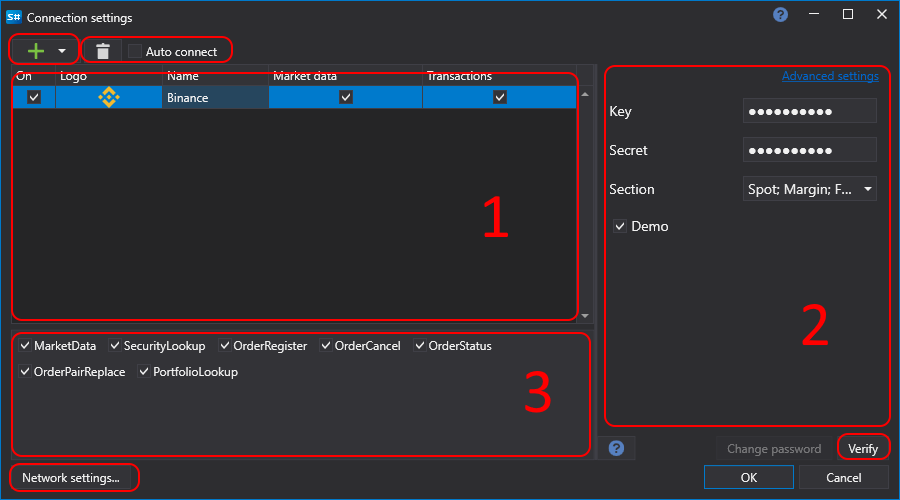Image resolution: width=900 pixels, height=500 pixels.
Task: Click the Market data column header
Action: click(x=346, y=76)
